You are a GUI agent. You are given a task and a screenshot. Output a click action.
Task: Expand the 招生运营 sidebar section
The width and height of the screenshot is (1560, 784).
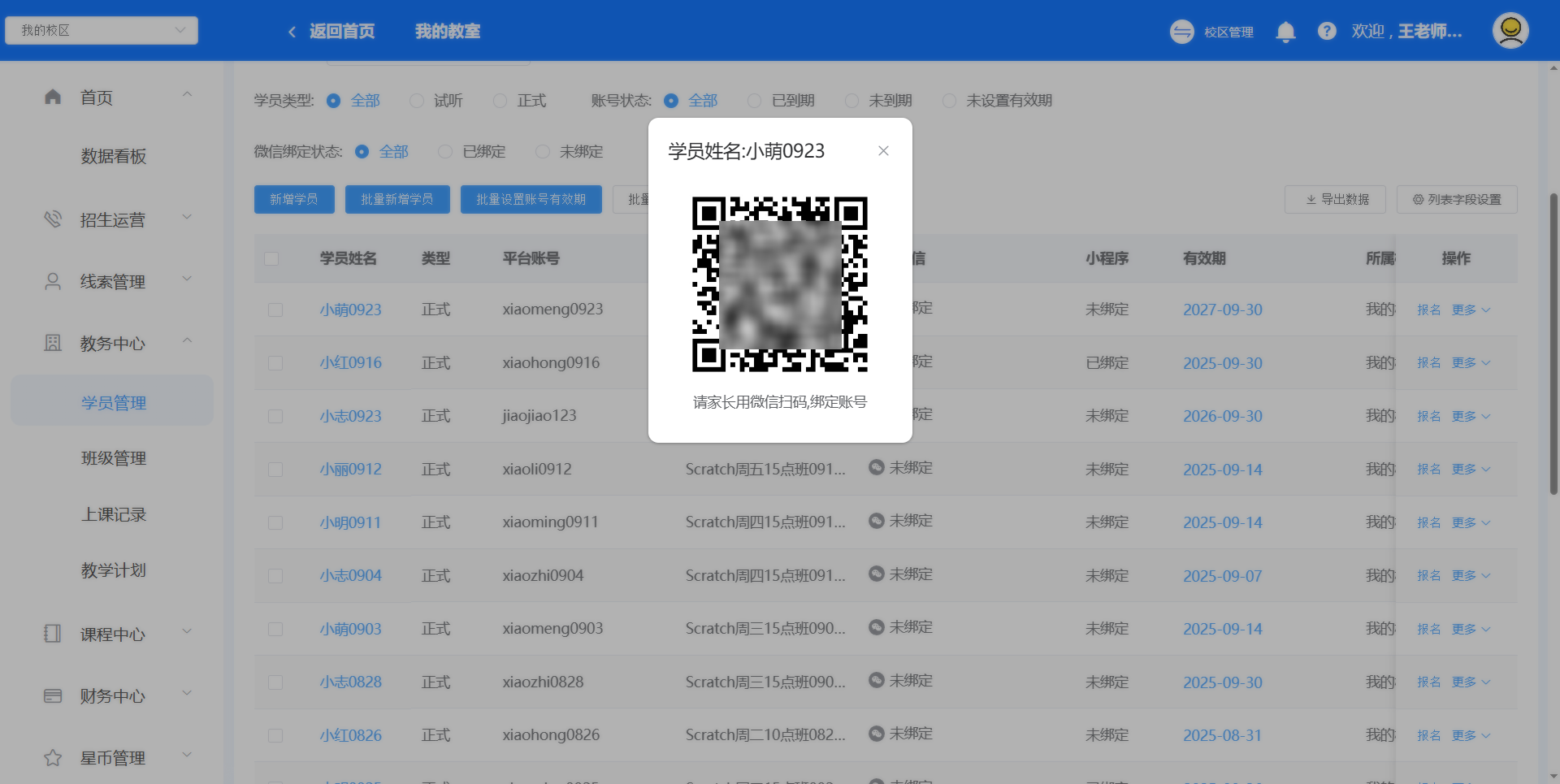[x=187, y=217]
